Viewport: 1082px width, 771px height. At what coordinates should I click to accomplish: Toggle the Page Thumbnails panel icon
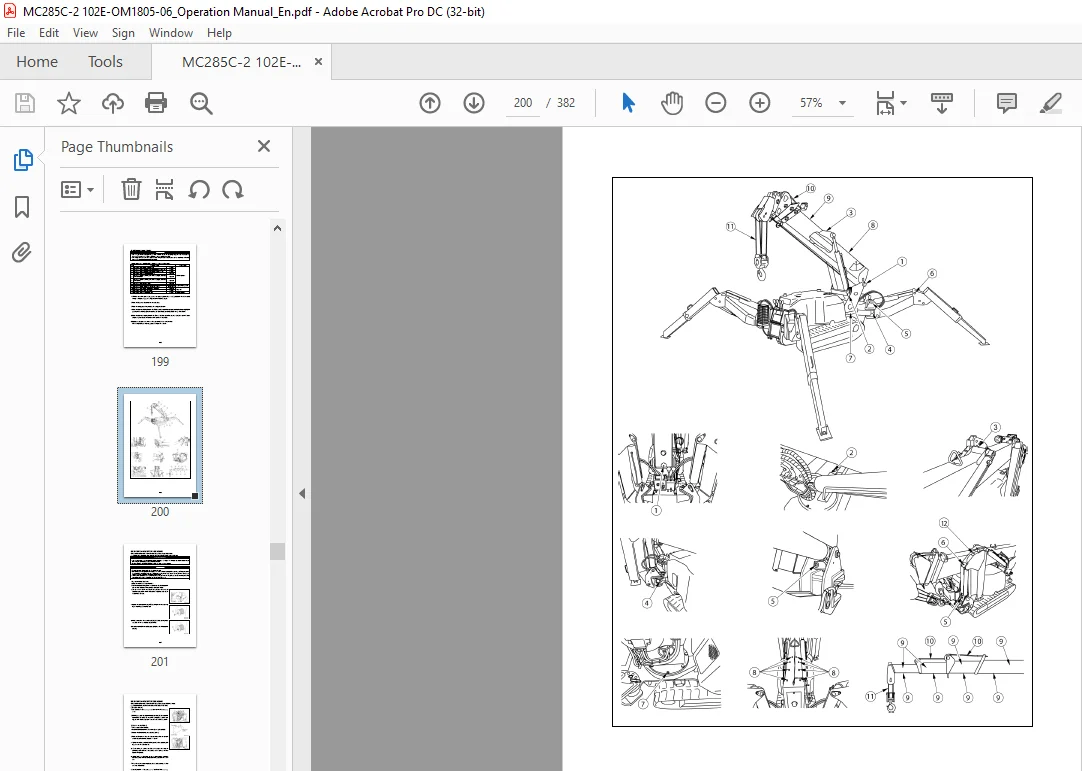[23, 160]
